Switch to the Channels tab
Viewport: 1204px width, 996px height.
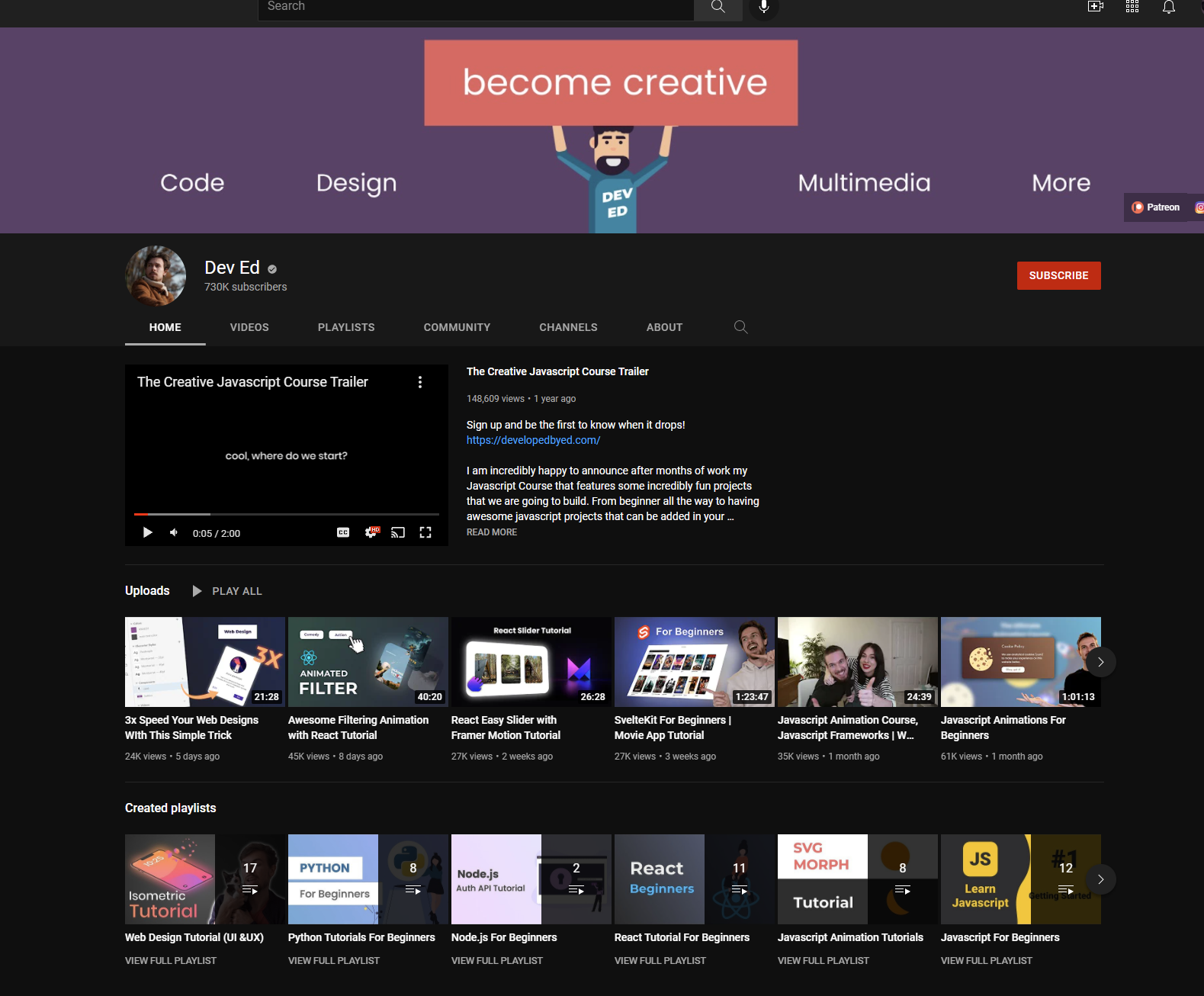[x=568, y=327]
